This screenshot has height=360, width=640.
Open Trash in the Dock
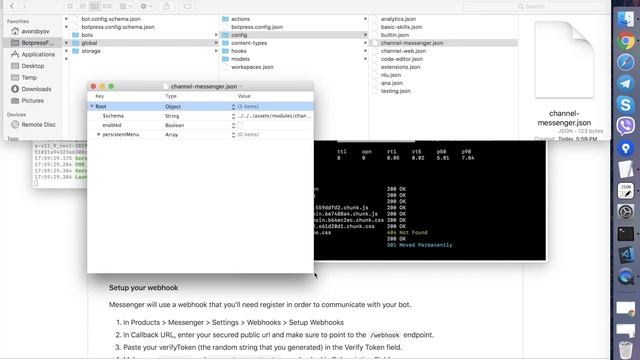(625, 349)
